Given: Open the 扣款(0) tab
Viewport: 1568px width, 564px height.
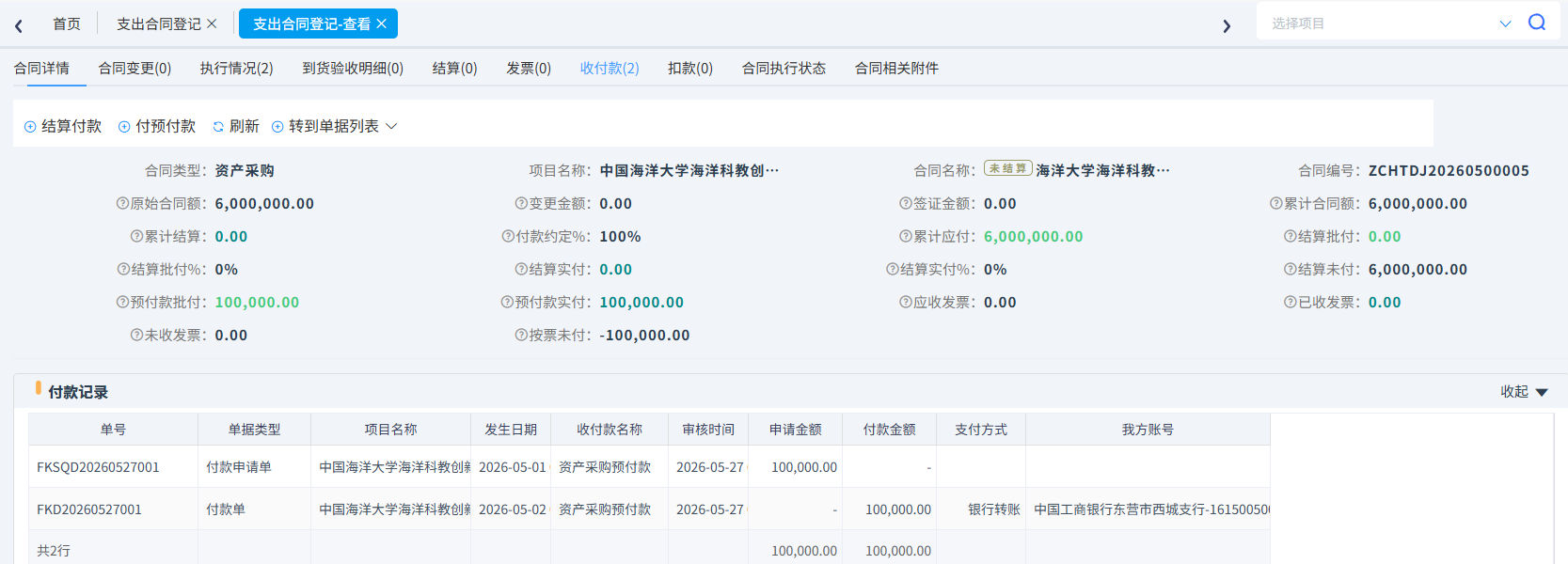Looking at the screenshot, I should pos(690,68).
